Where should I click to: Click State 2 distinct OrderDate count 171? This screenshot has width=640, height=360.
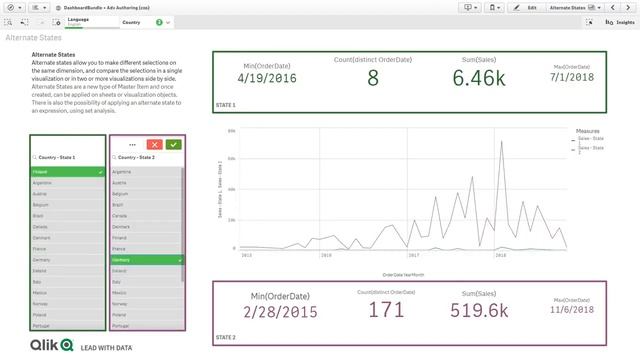coord(386,309)
